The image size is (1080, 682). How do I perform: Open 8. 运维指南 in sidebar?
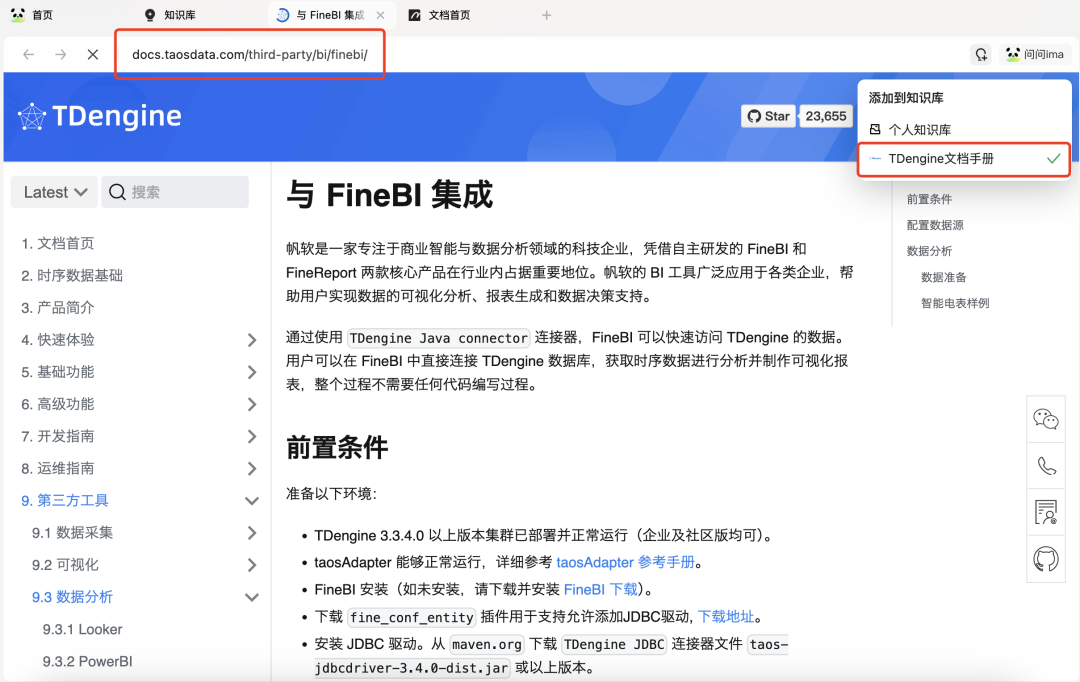(57, 468)
